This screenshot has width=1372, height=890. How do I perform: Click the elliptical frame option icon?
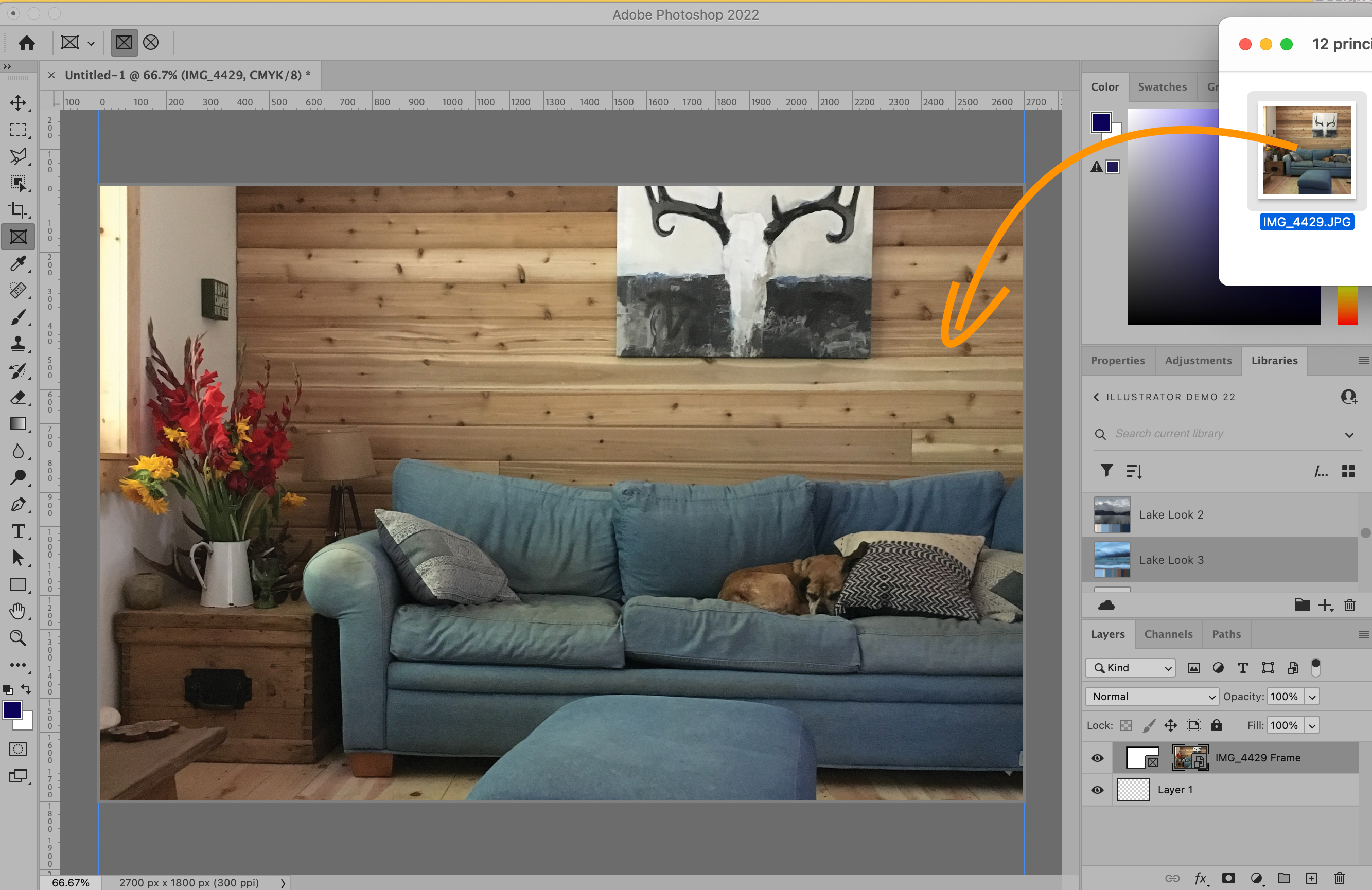tap(151, 43)
